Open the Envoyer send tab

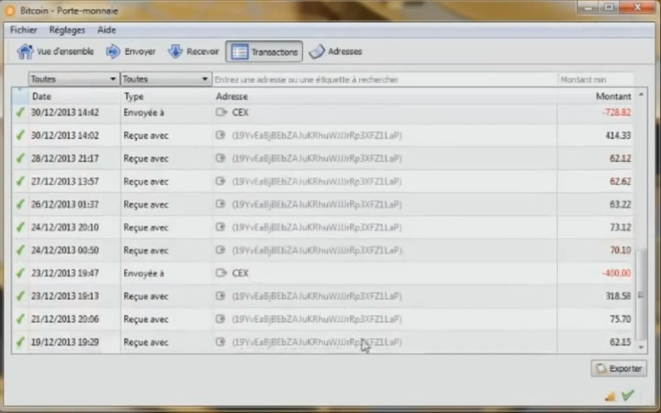tap(131, 51)
